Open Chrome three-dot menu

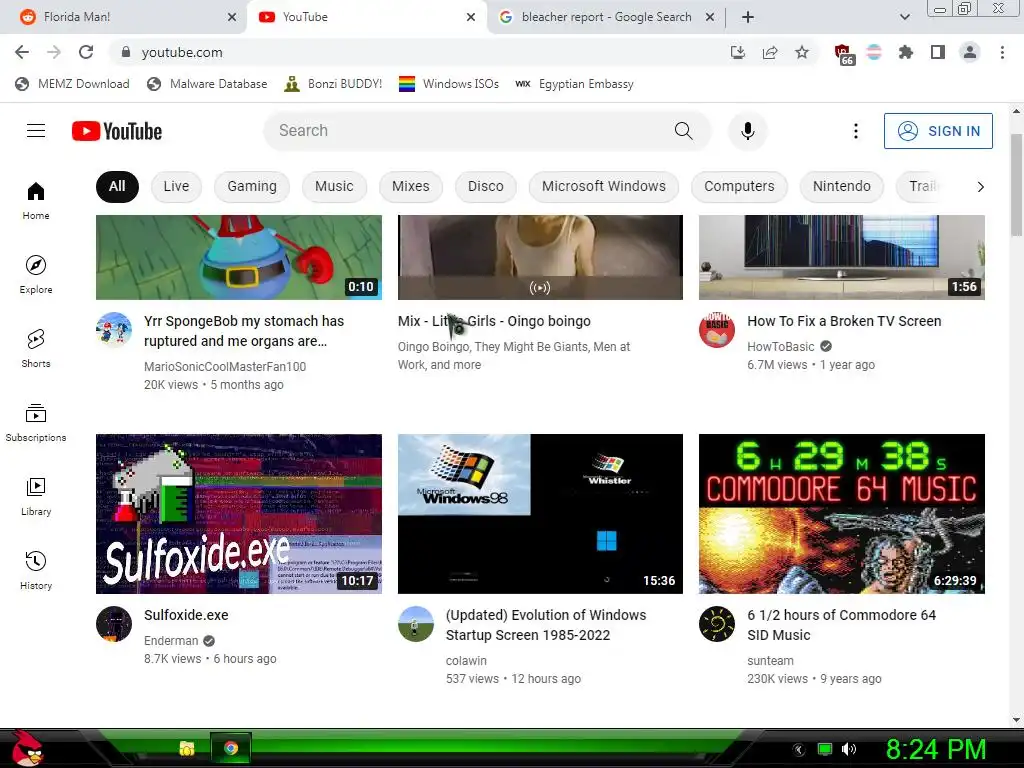pyautogui.click(x=1002, y=52)
